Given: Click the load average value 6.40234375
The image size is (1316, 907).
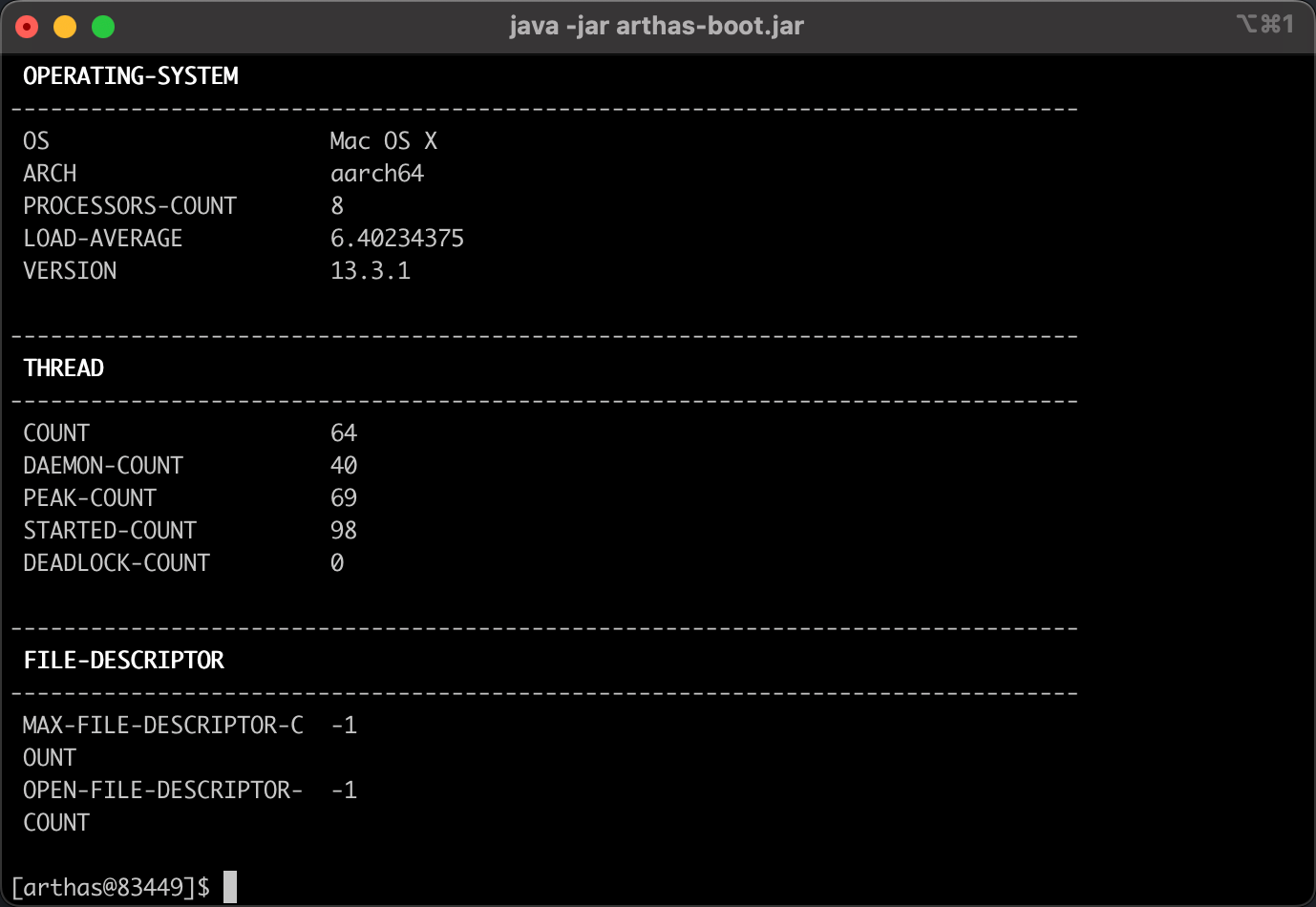Looking at the screenshot, I should (x=397, y=239).
